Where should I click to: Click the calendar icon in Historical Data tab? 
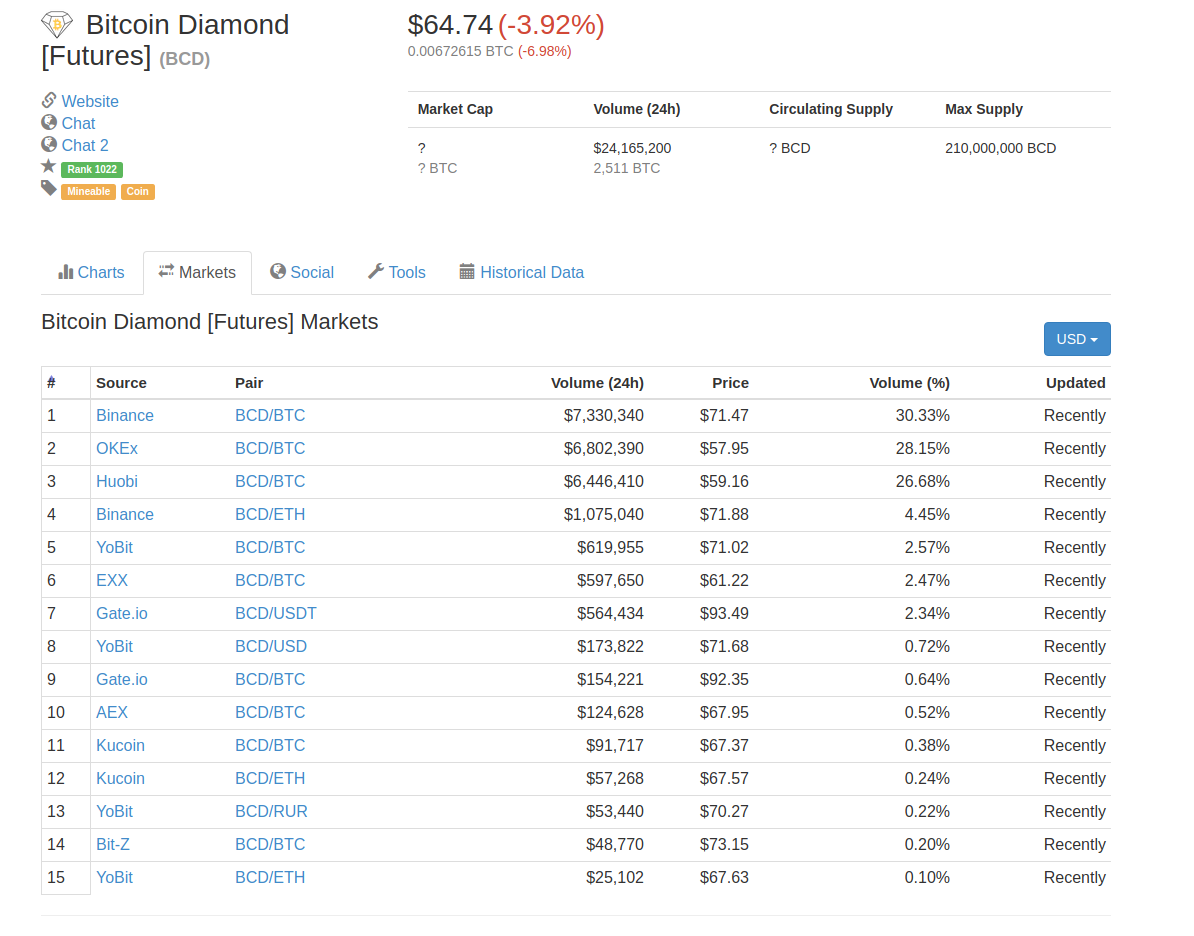point(467,271)
